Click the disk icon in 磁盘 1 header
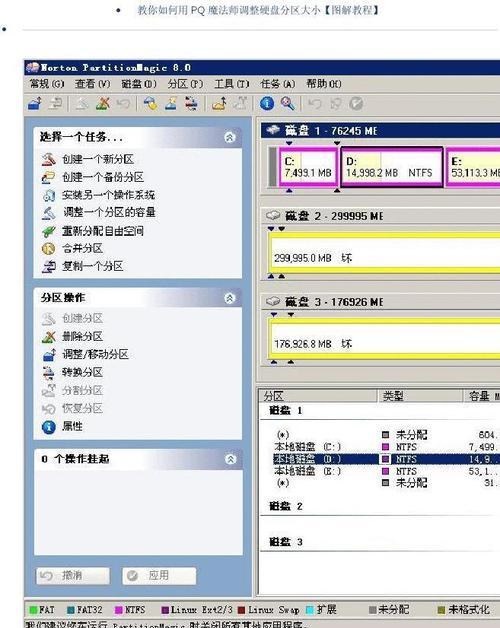Screen dimensions: 500x628 [x=273, y=130]
